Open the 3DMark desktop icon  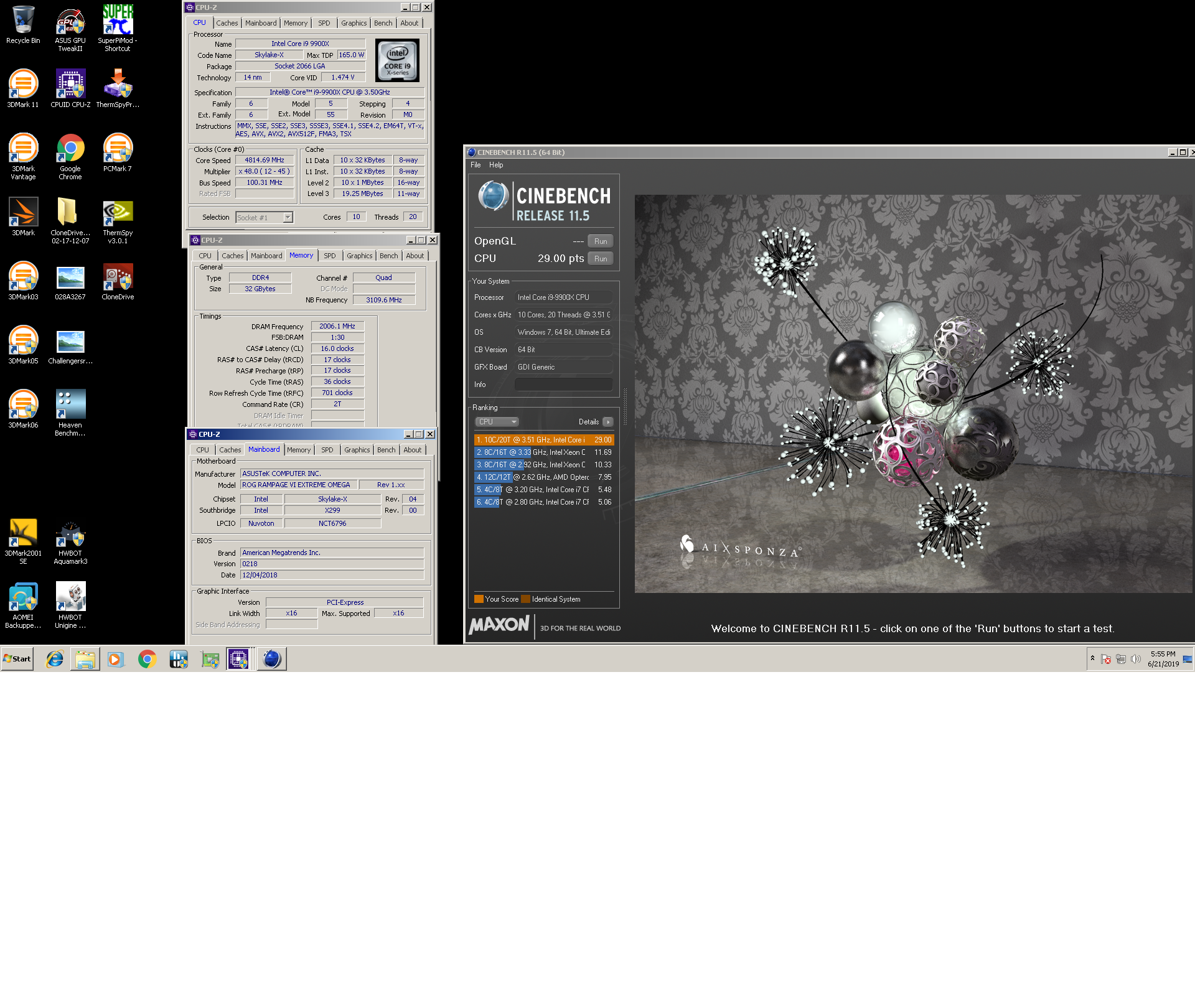coord(23,217)
